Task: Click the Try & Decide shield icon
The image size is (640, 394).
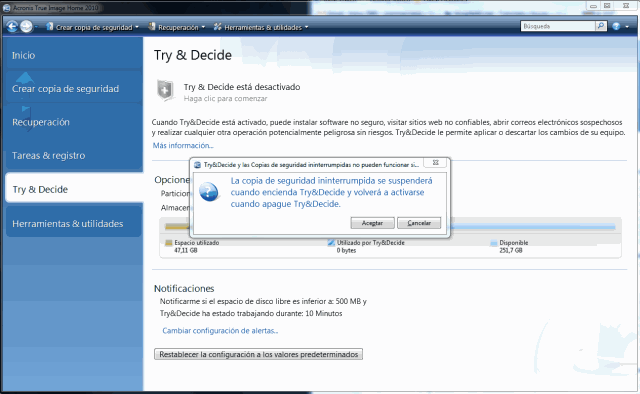Action: [x=165, y=91]
